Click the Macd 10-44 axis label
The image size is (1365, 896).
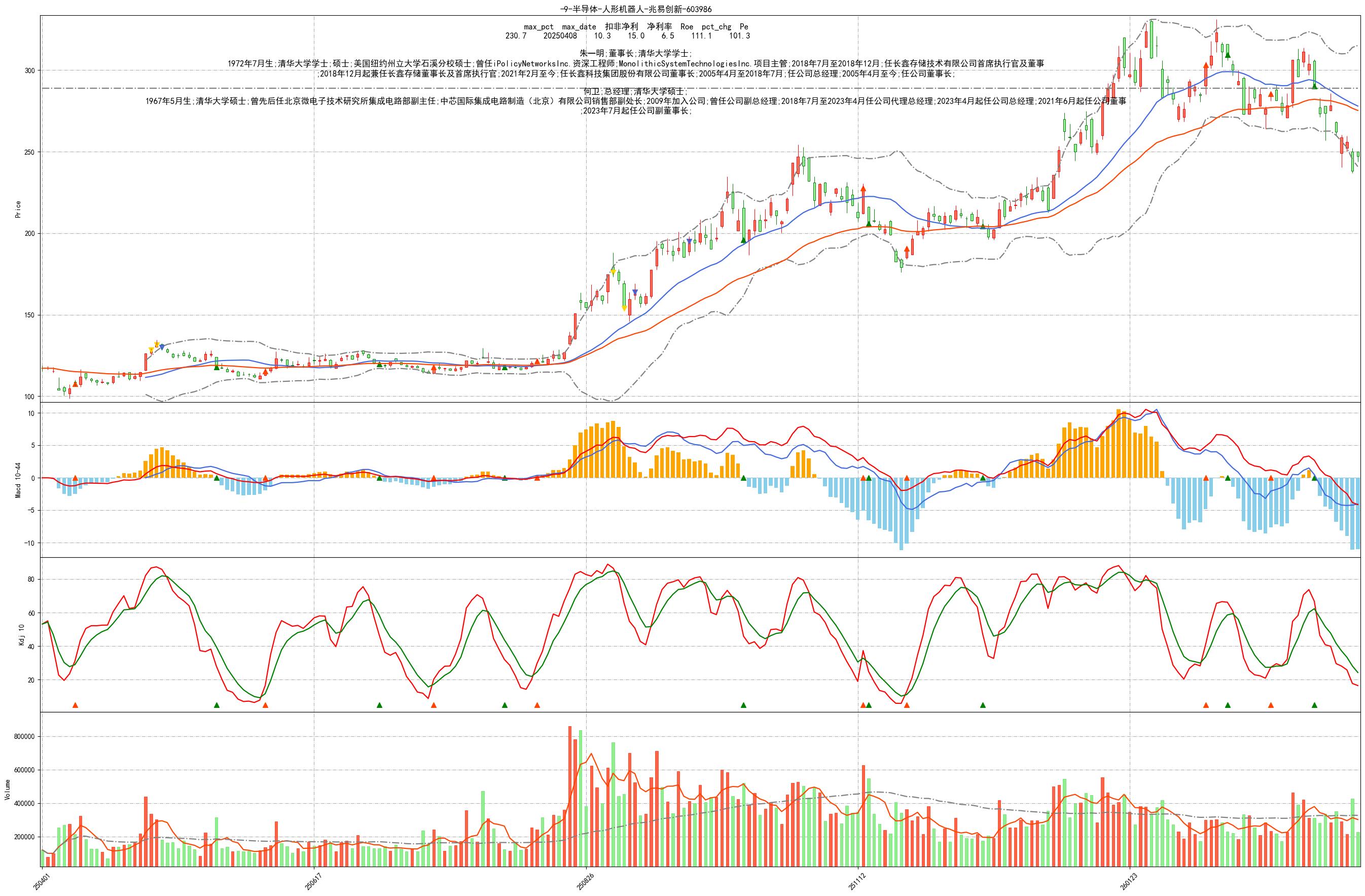pos(18,480)
